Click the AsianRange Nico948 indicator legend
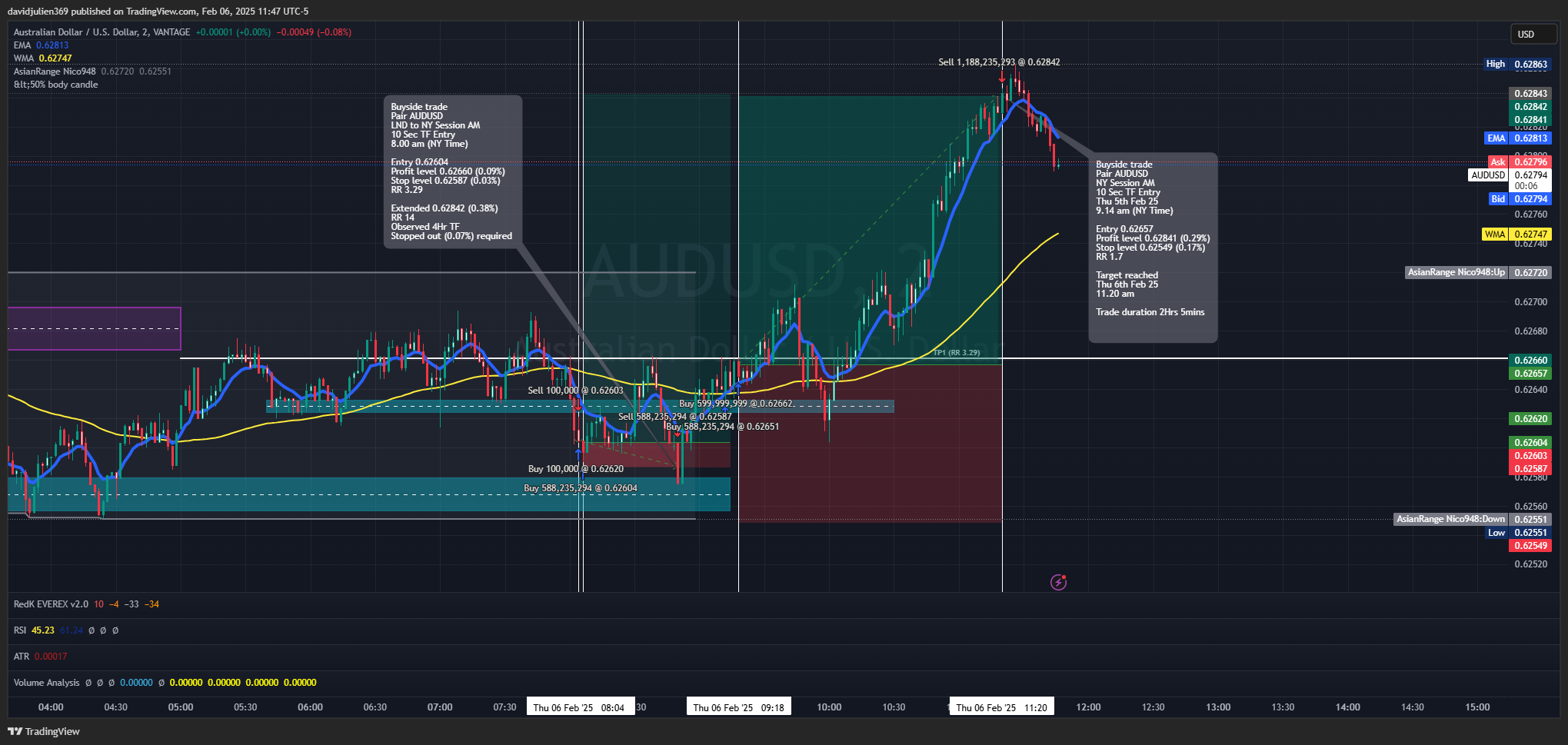Viewport: 1568px width, 745px height. pos(92,72)
